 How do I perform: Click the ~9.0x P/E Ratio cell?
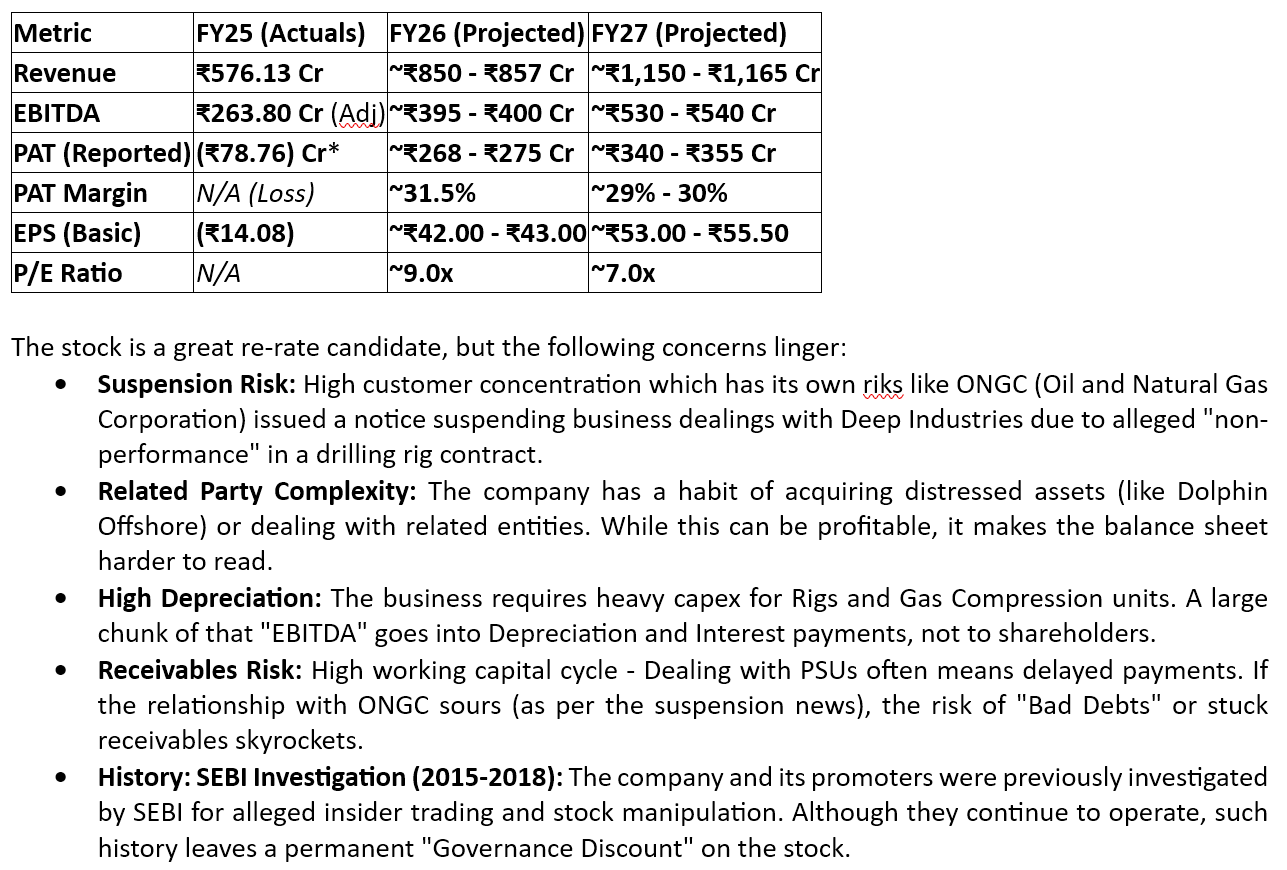point(421,273)
